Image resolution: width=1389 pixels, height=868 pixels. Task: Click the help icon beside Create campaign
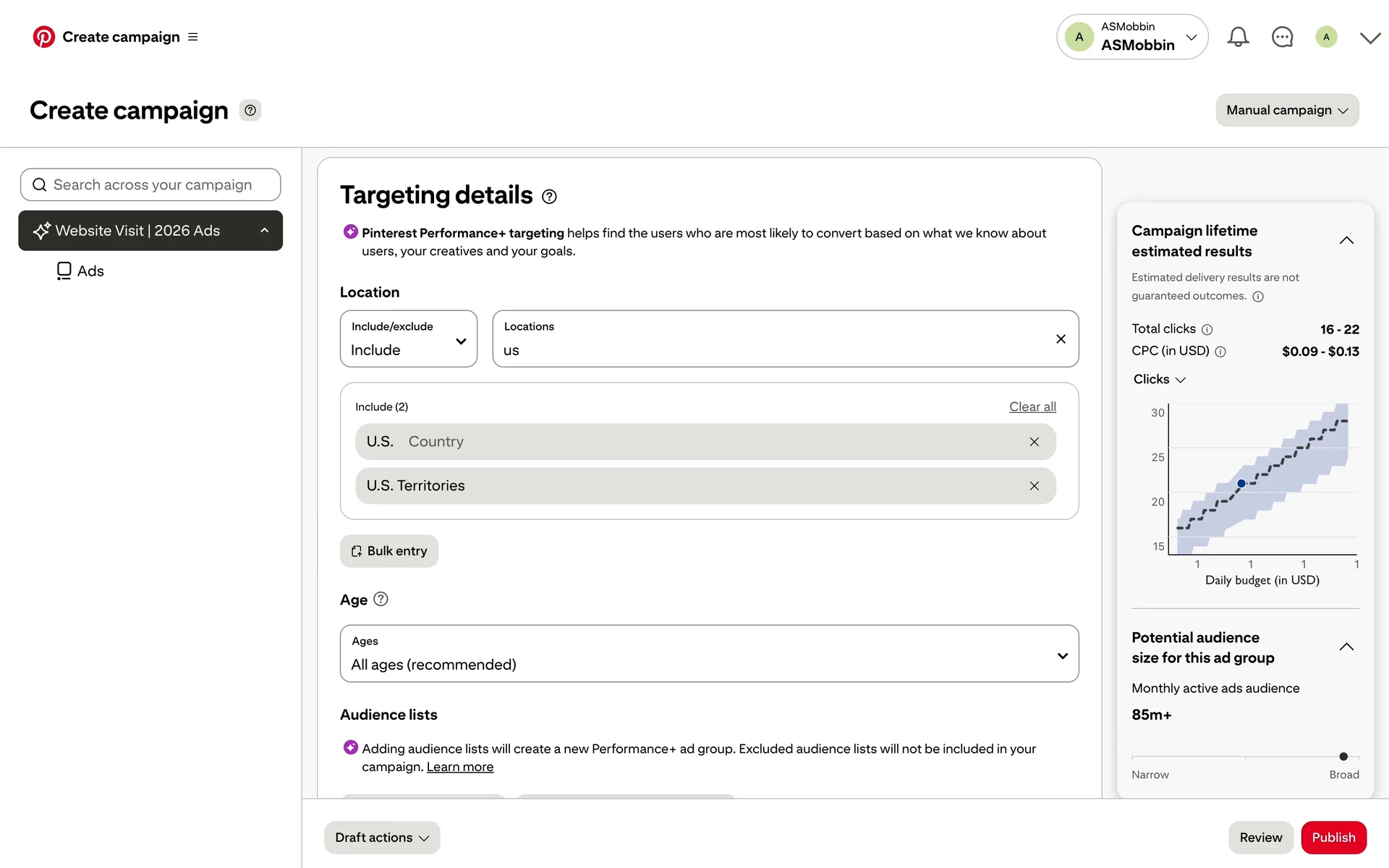pyautogui.click(x=250, y=111)
